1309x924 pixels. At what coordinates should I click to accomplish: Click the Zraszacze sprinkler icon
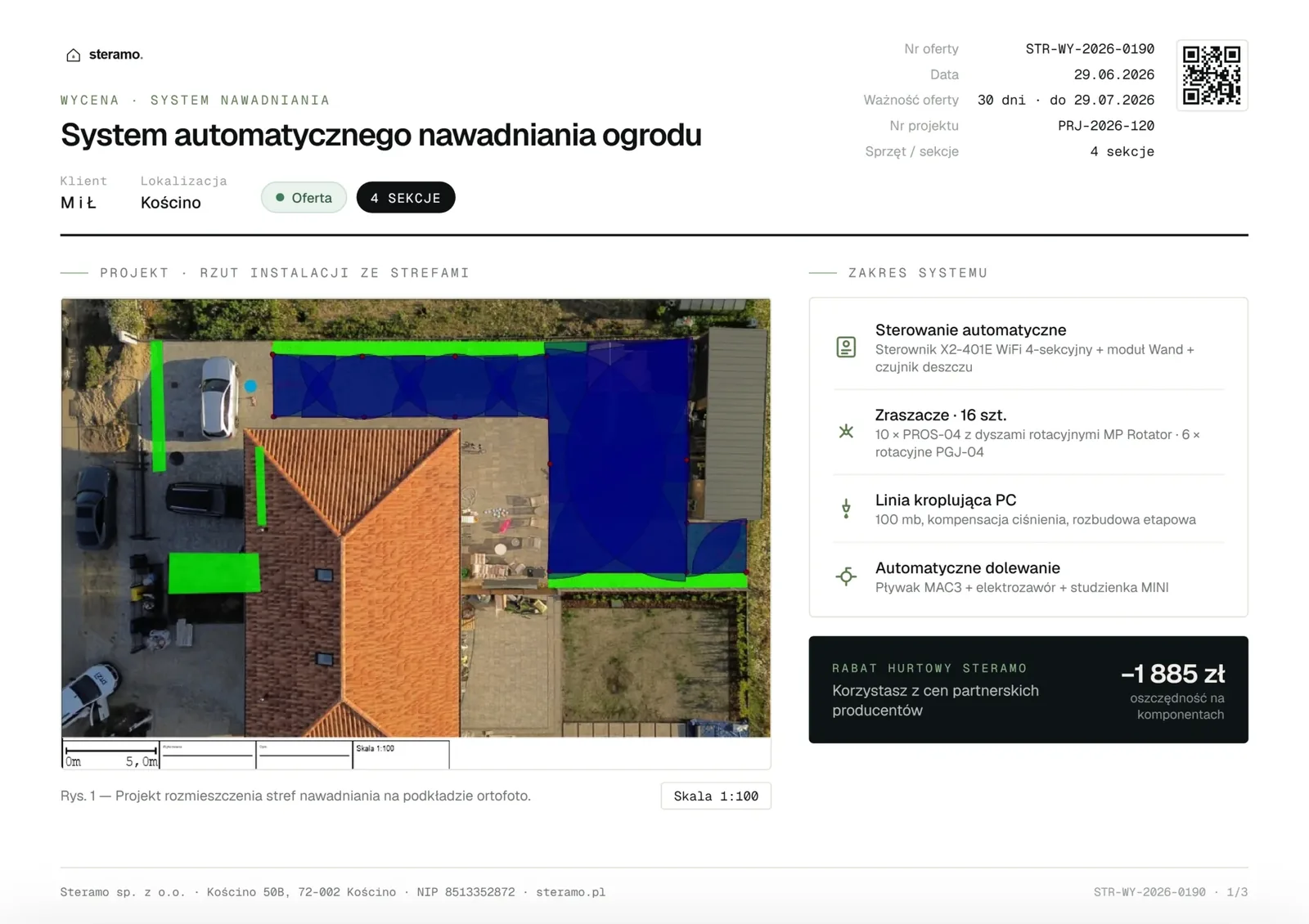click(846, 431)
